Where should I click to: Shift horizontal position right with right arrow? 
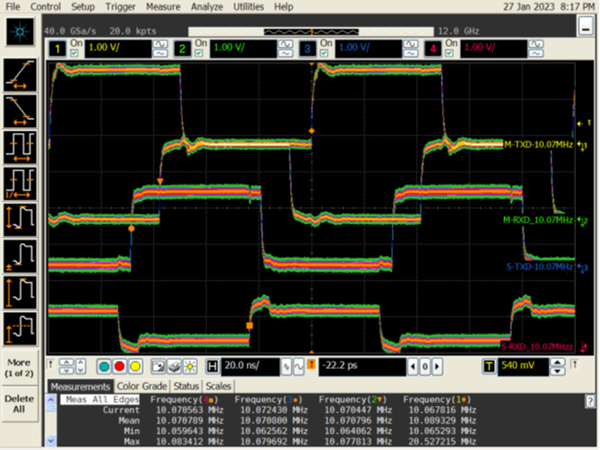(437, 367)
